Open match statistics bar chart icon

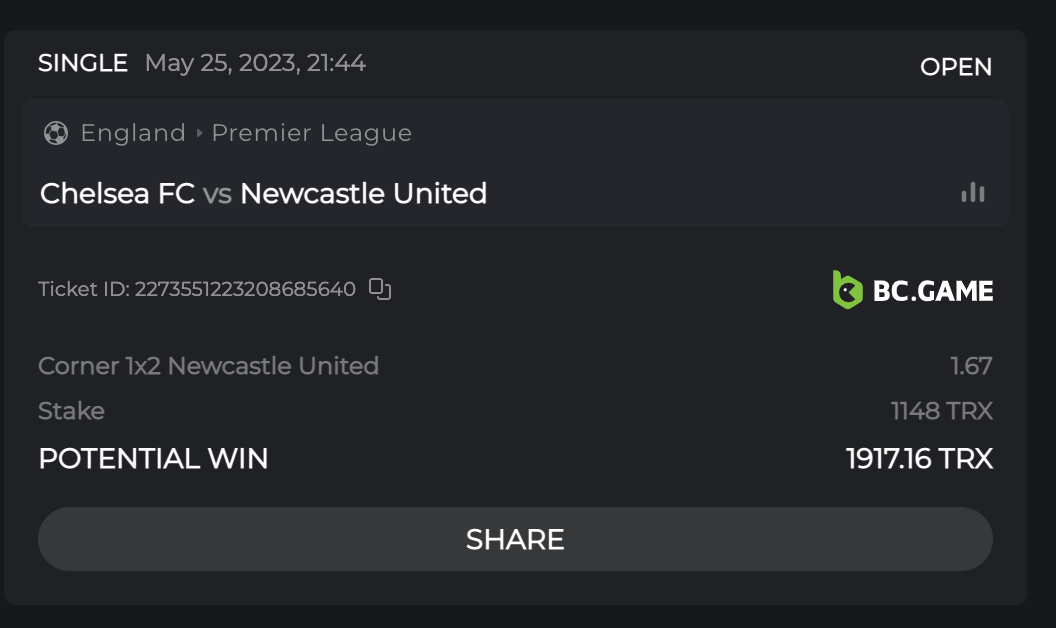[972, 193]
